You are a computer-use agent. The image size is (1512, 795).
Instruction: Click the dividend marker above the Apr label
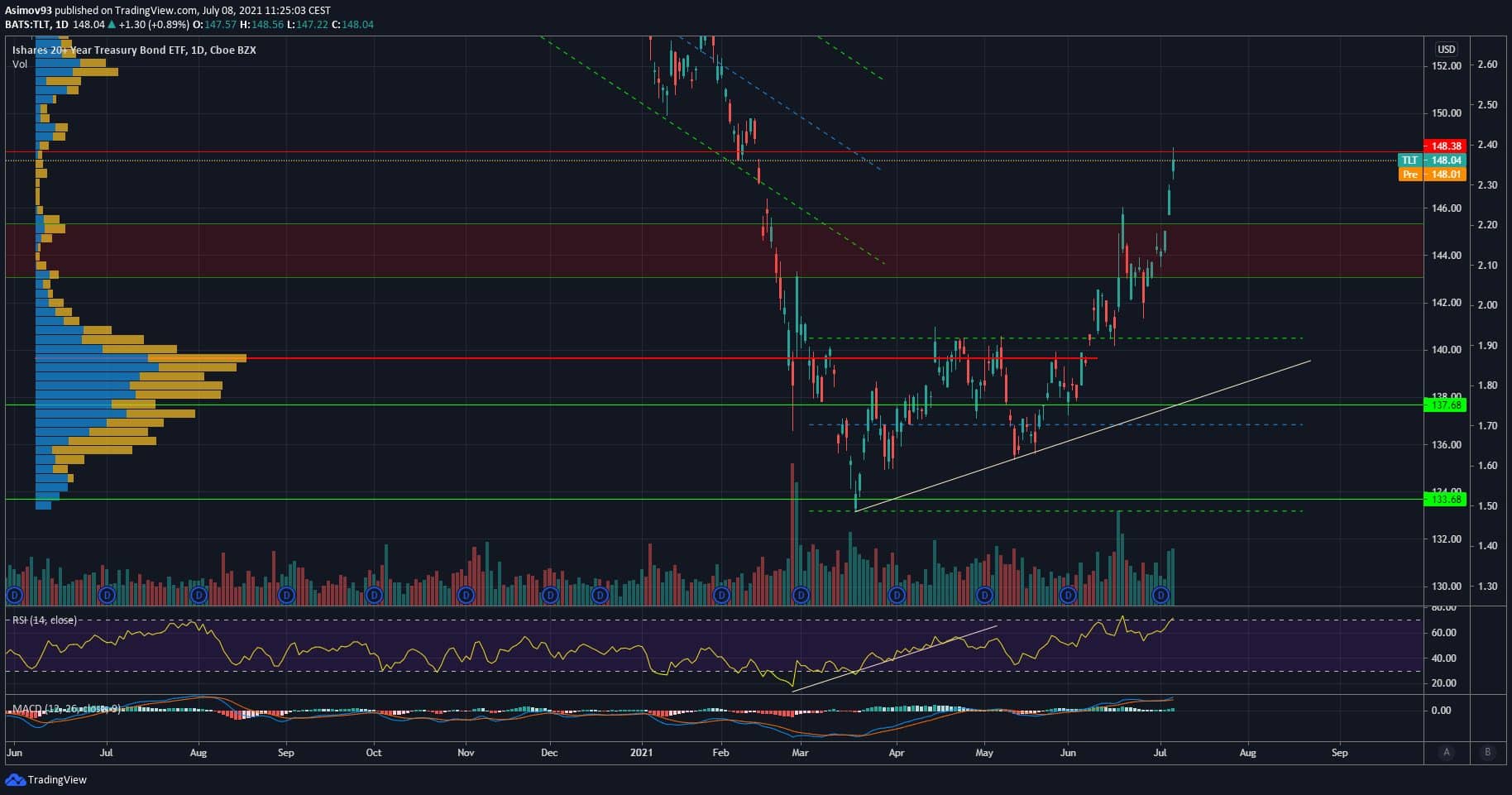pos(897,595)
